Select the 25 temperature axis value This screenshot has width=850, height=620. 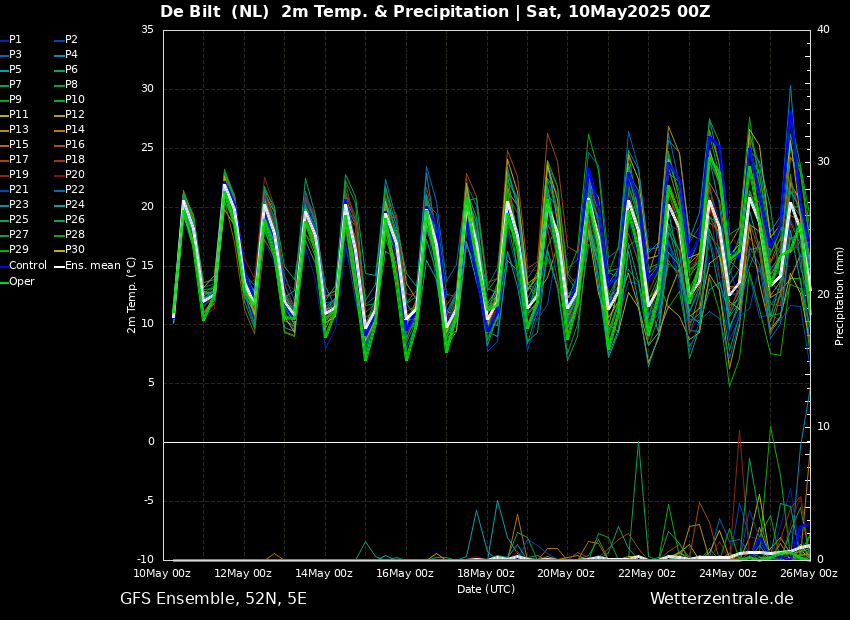pyautogui.click(x=147, y=148)
